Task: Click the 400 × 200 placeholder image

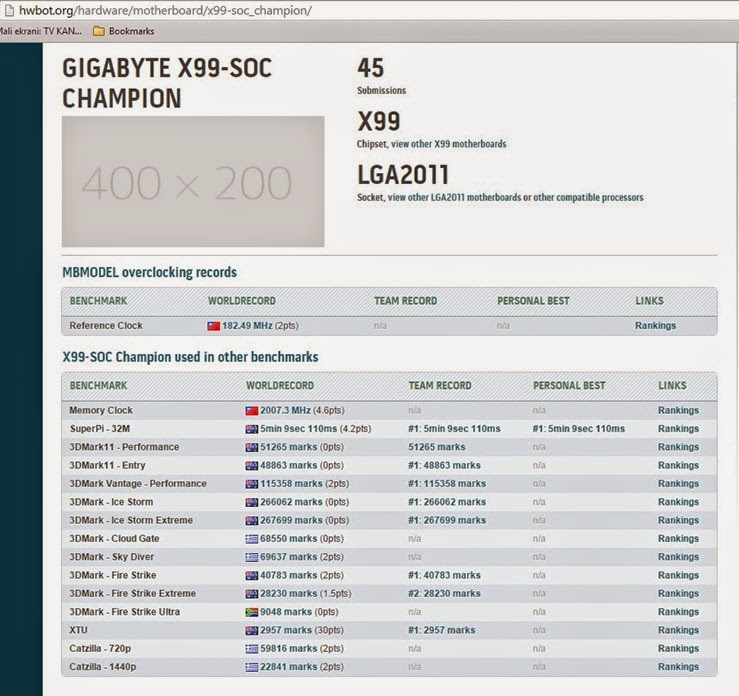Action: 193,181
